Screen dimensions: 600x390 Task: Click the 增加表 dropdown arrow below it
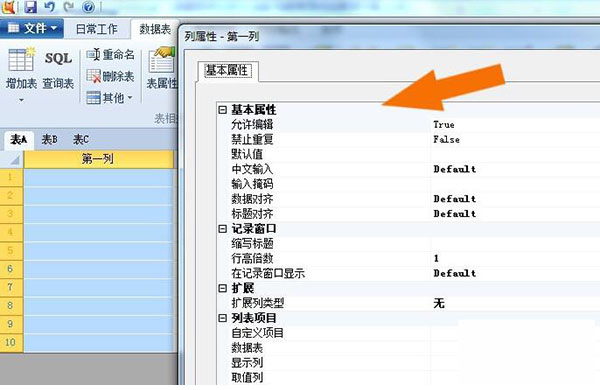[21, 100]
